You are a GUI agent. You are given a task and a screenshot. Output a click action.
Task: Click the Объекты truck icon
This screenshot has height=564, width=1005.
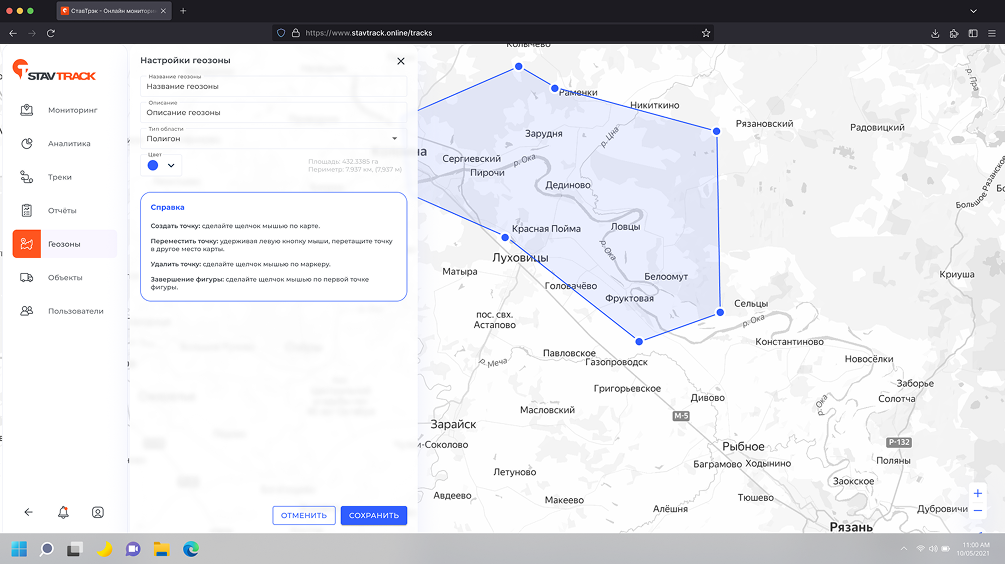point(27,277)
